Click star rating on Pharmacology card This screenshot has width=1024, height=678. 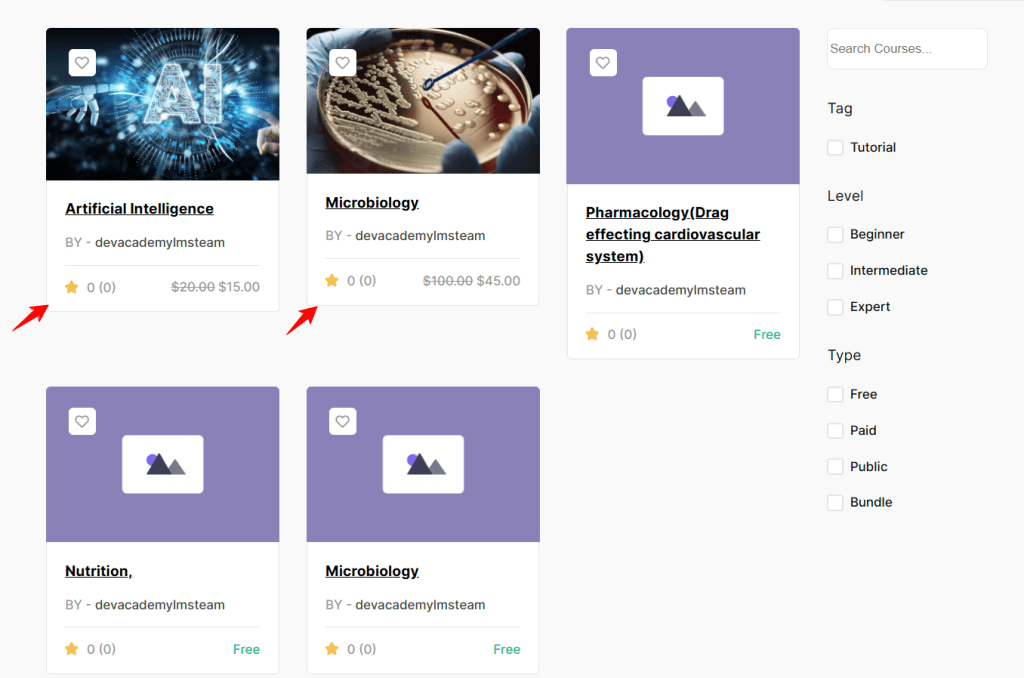coord(592,334)
